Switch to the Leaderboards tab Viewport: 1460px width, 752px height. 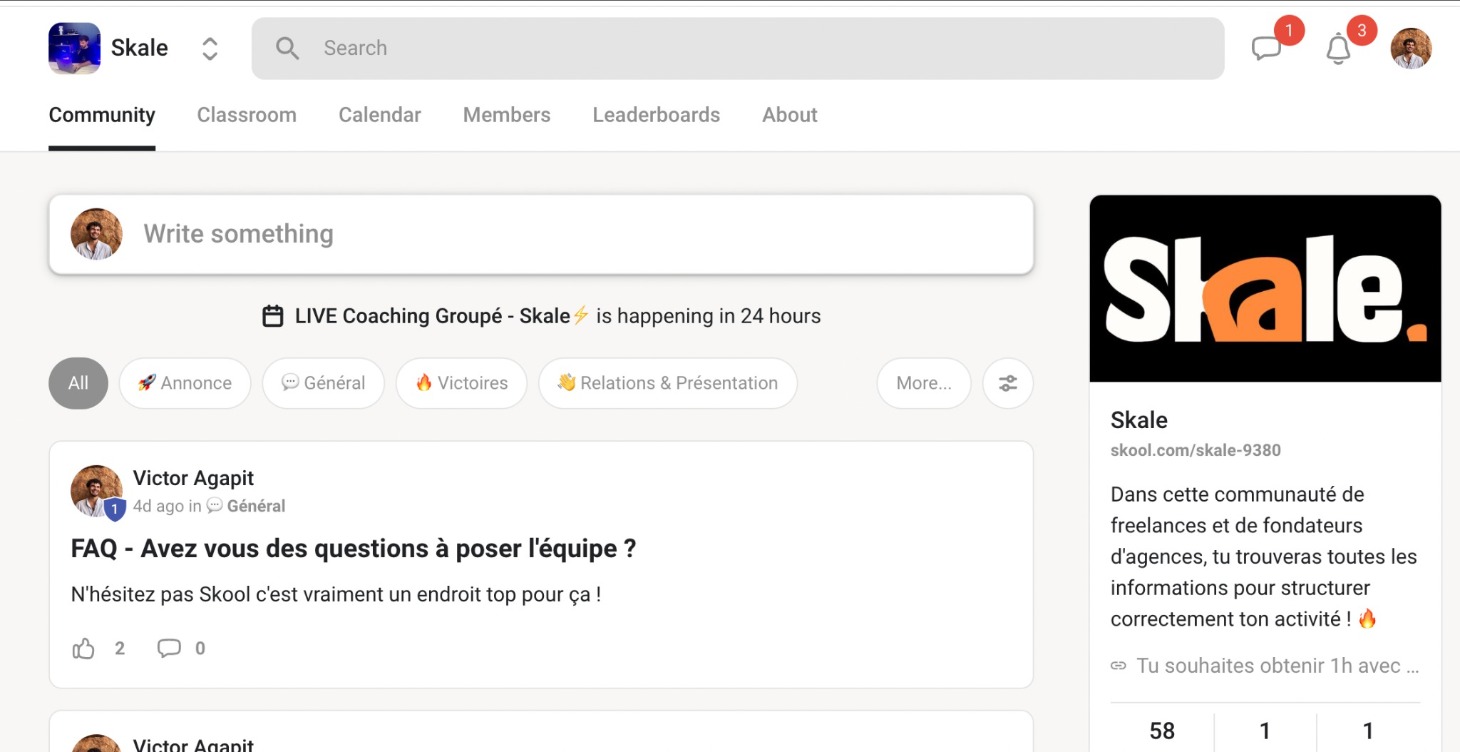point(656,115)
